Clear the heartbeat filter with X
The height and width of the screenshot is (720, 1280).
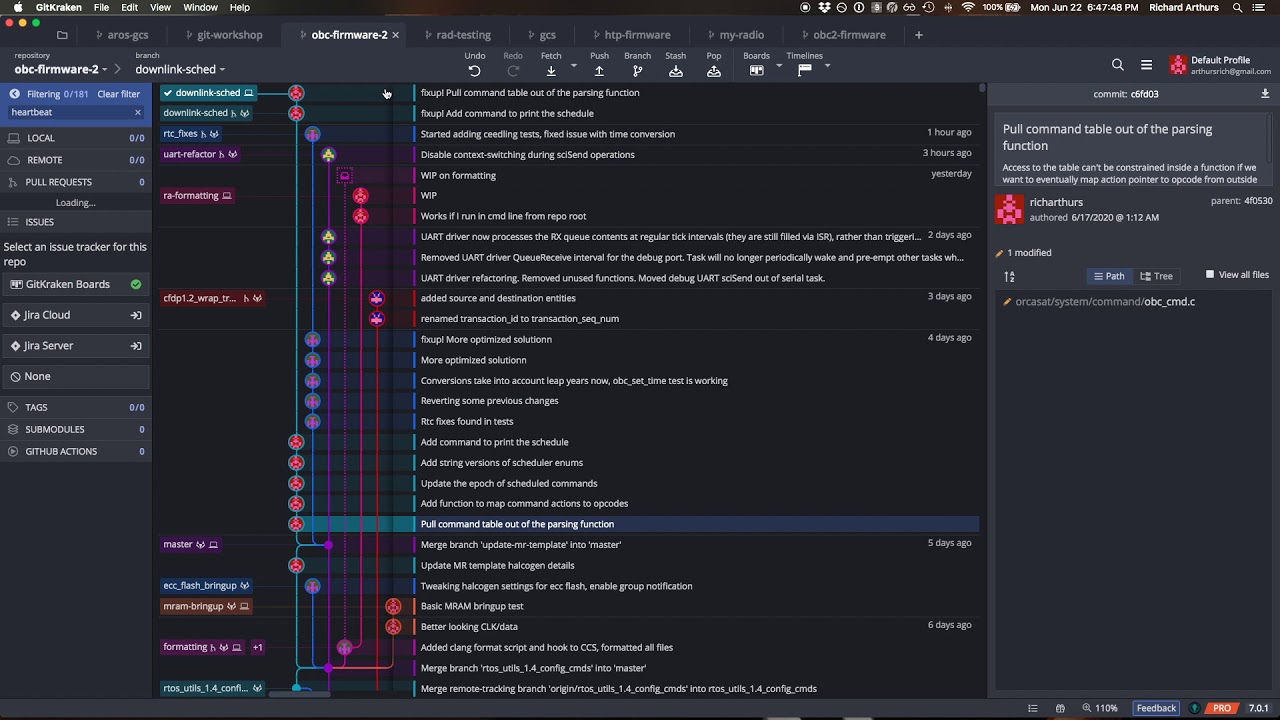tap(138, 112)
